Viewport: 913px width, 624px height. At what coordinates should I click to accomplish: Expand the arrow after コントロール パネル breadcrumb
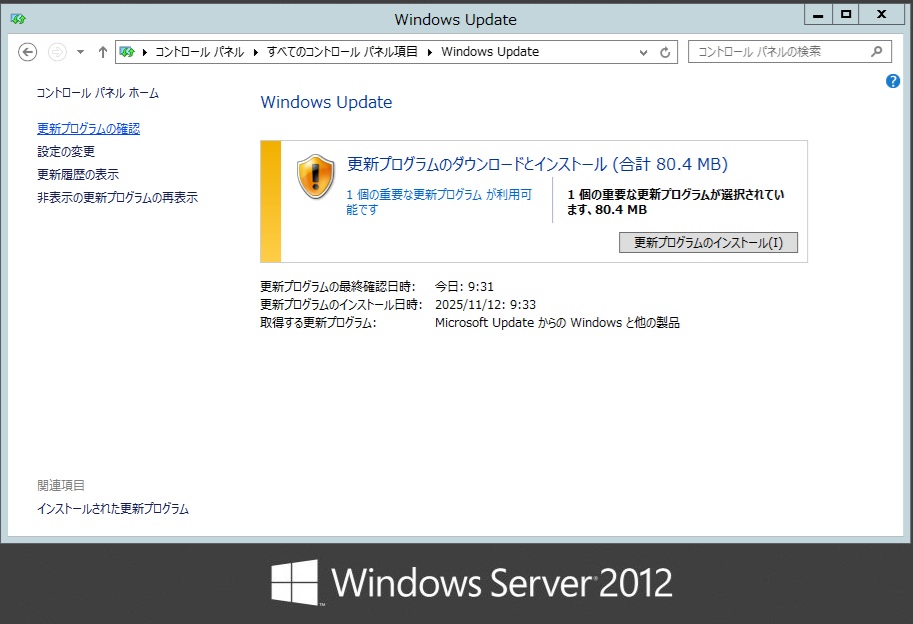pos(255,52)
